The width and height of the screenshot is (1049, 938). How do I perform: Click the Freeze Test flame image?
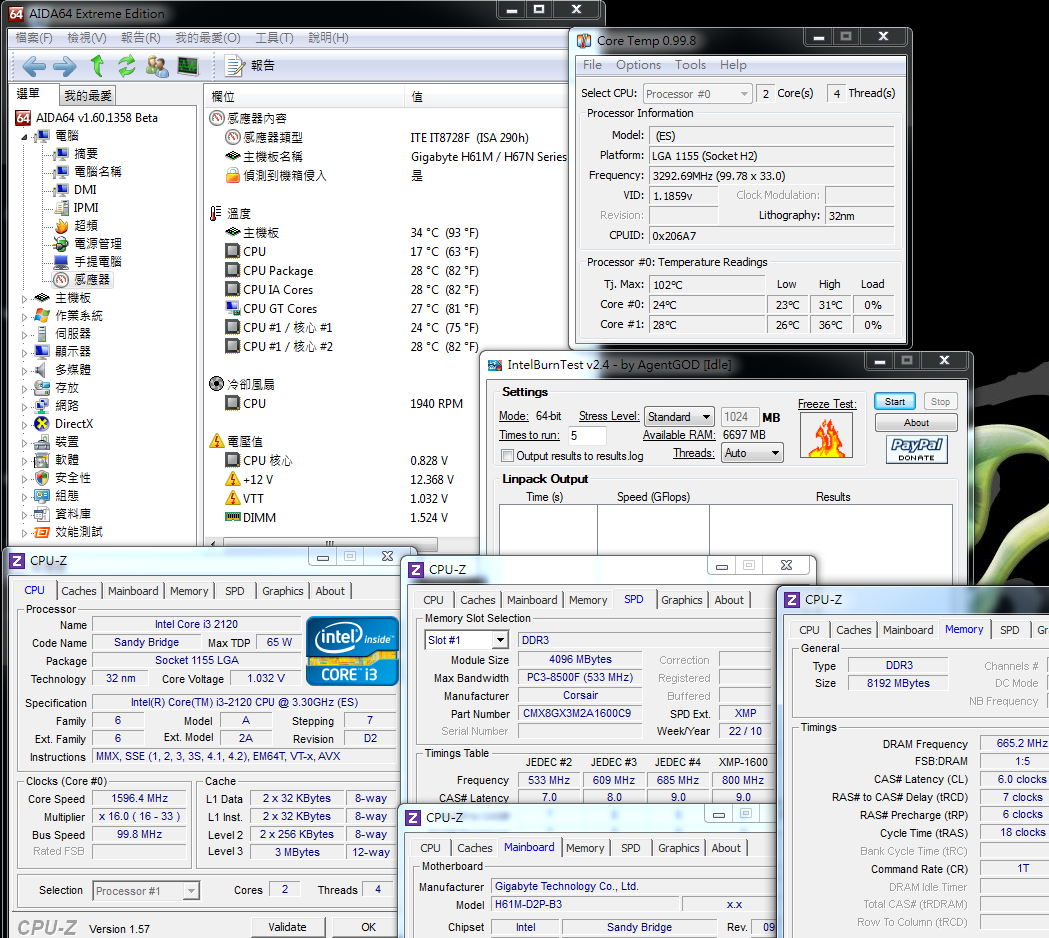point(826,435)
